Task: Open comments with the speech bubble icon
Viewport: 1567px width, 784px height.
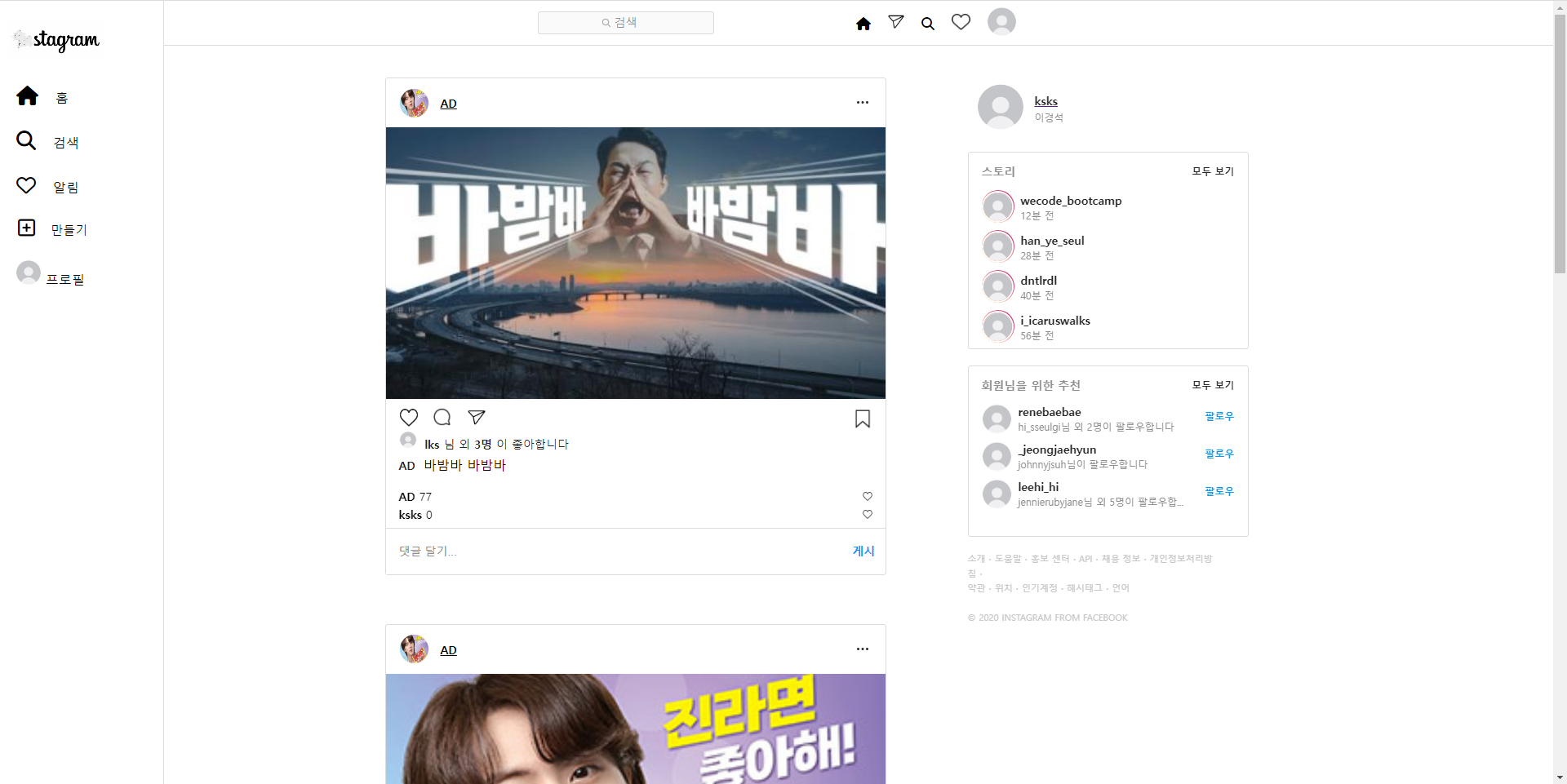Action: click(x=442, y=417)
